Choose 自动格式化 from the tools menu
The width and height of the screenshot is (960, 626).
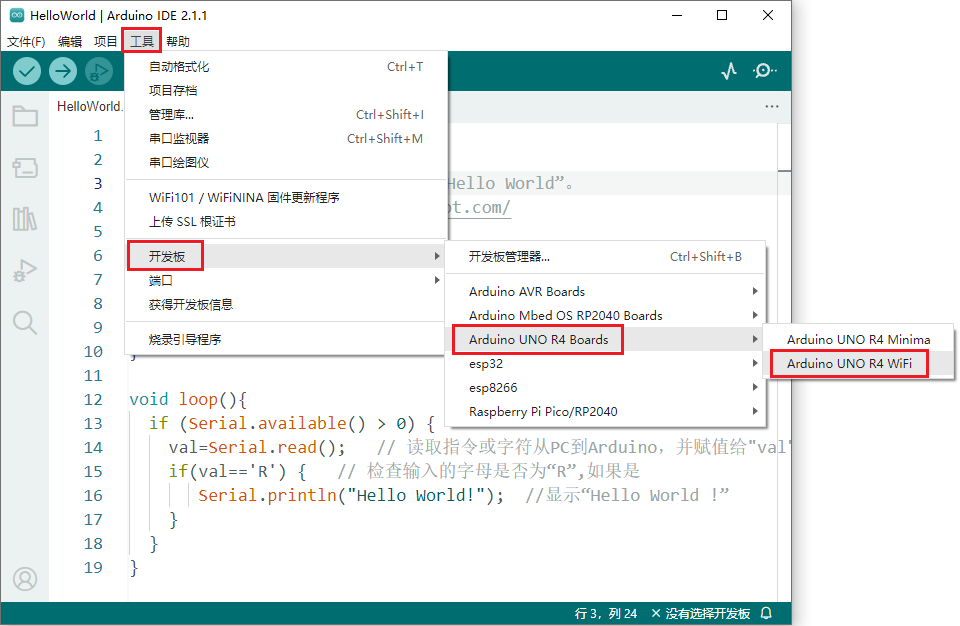(x=286, y=67)
